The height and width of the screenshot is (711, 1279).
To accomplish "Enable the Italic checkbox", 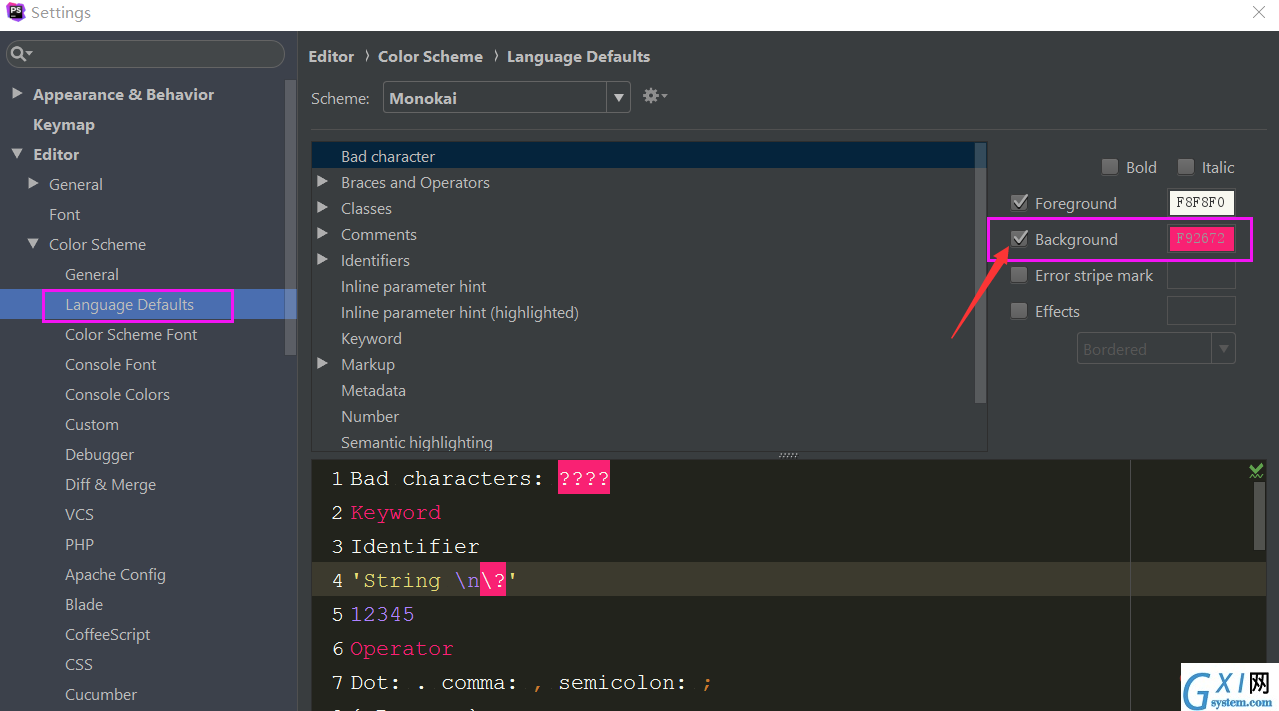I will click(x=1185, y=167).
